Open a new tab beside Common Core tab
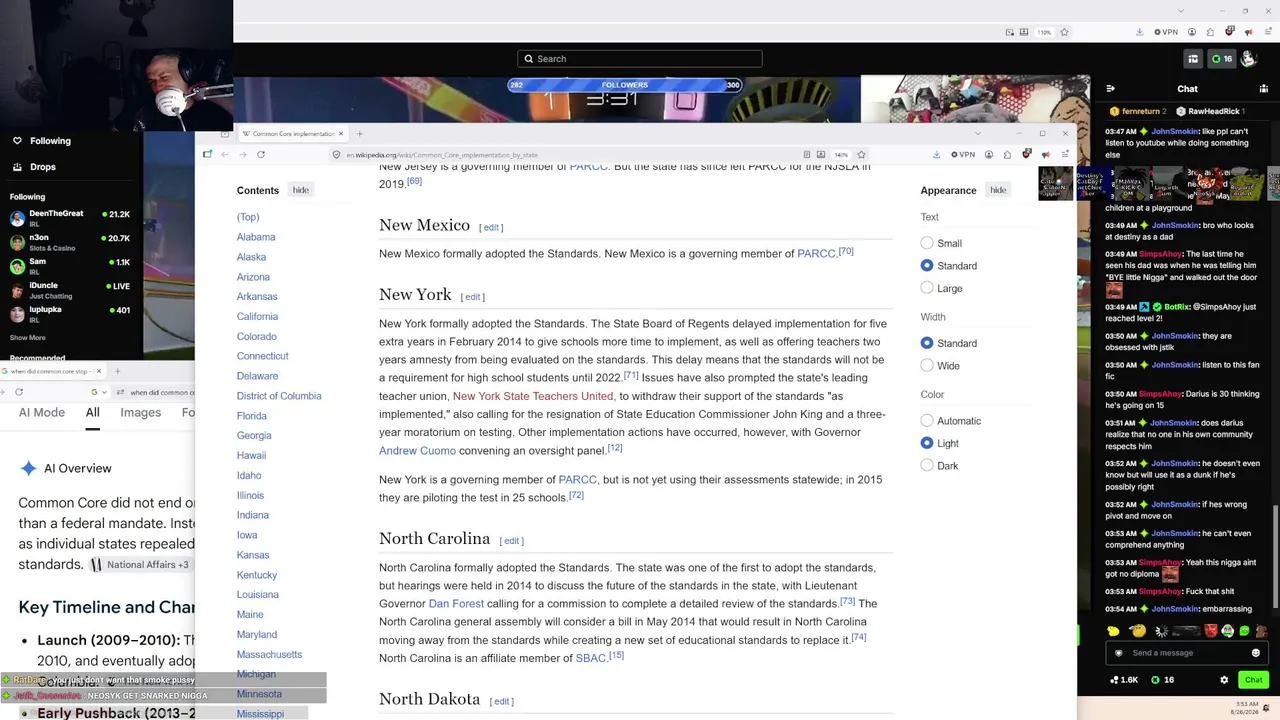 [x=360, y=133]
